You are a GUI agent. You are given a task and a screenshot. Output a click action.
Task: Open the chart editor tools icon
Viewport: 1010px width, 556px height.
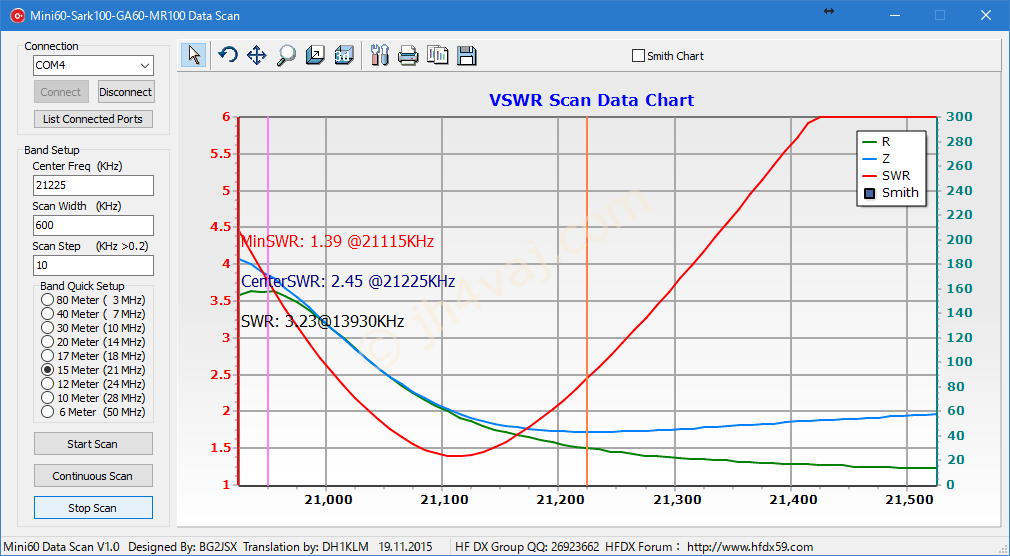click(379, 55)
